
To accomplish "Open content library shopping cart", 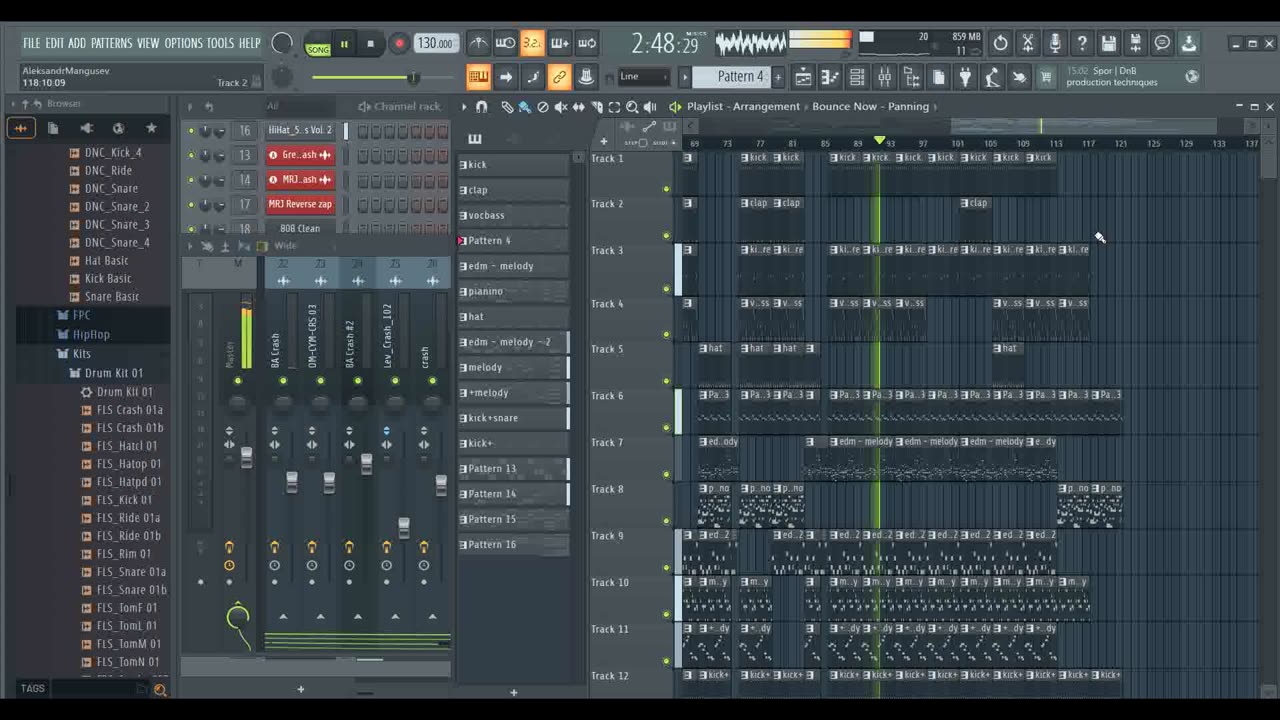I will (x=1046, y=77).
